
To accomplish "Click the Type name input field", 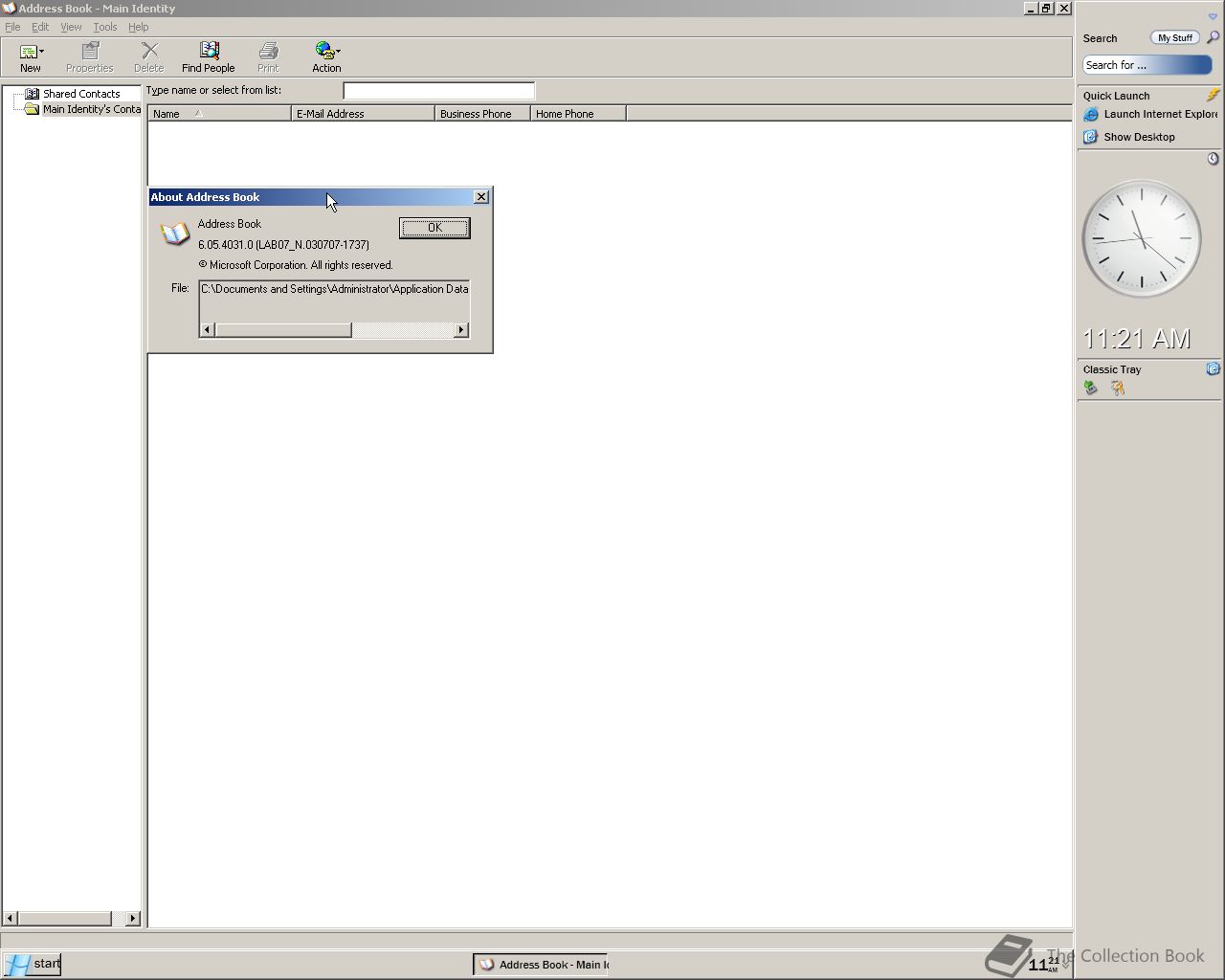I will click(x=439, y=91).
